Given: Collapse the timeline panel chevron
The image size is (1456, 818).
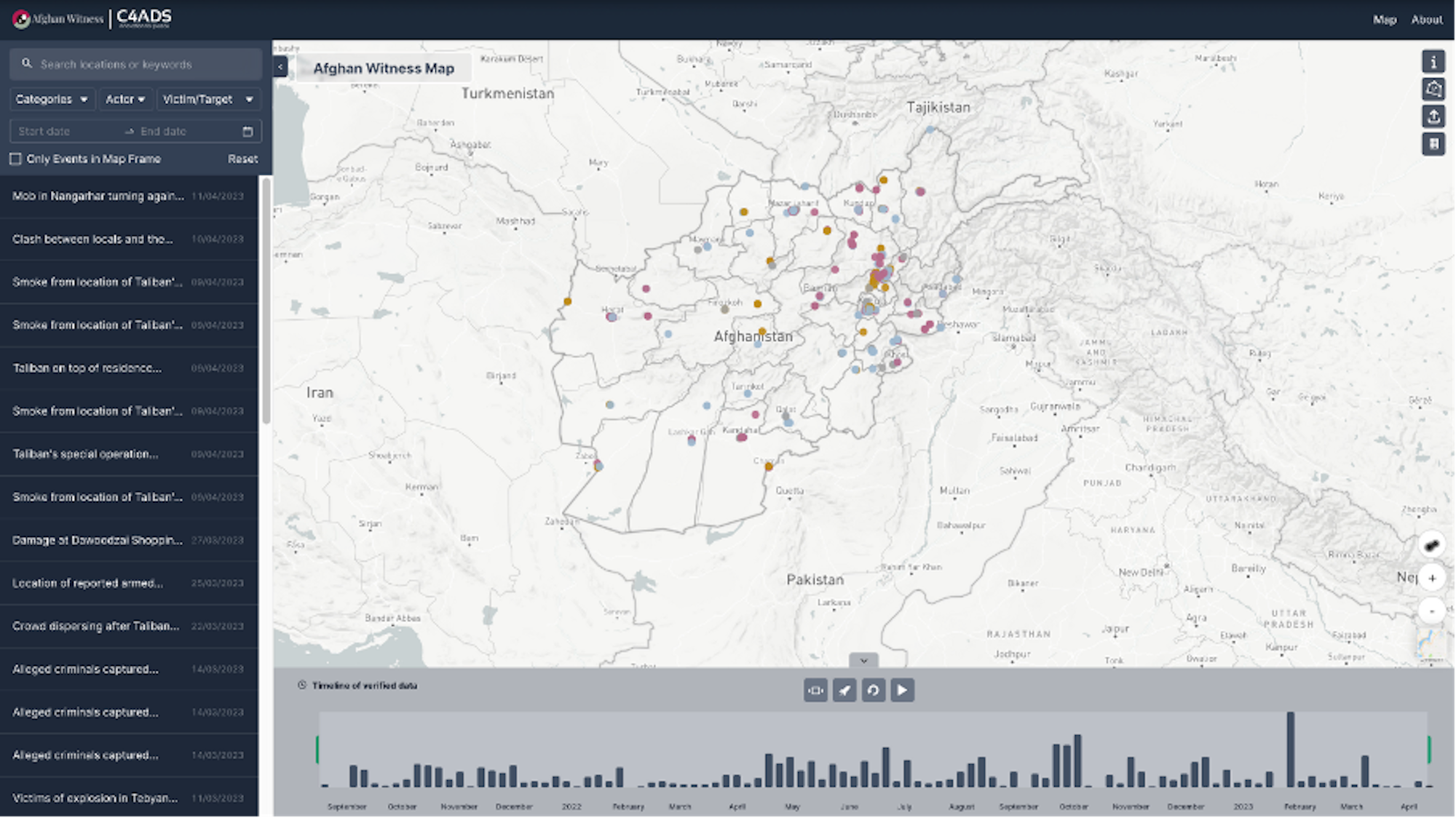Looking at the screenshot, I should click(x=863, y=661).
